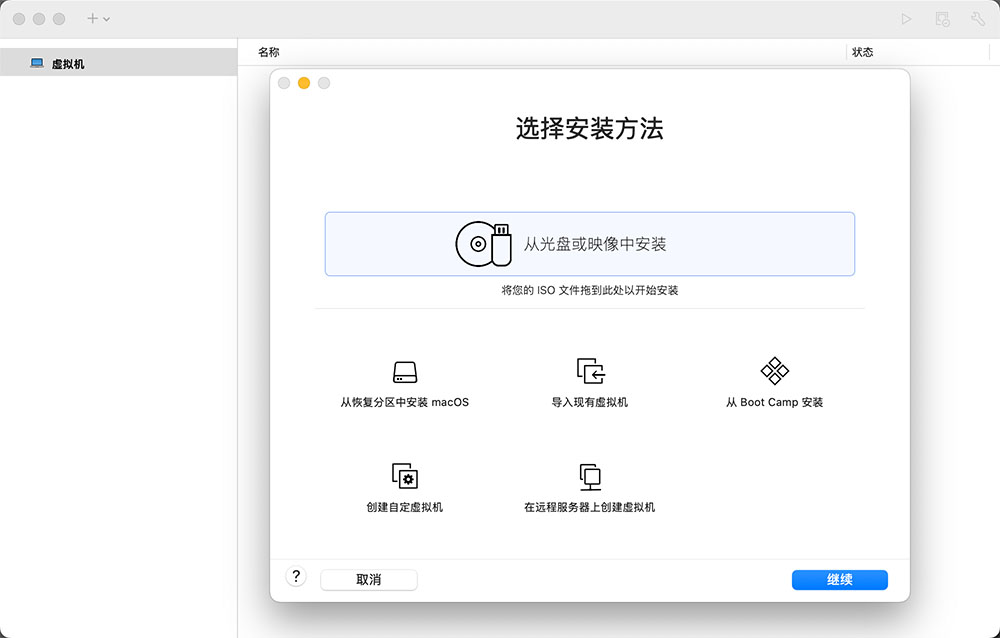Image resolution: width=1000 pixels, height=638 pixels.
Task: Click the 名称 column header
Action: (x=264, y=51)
